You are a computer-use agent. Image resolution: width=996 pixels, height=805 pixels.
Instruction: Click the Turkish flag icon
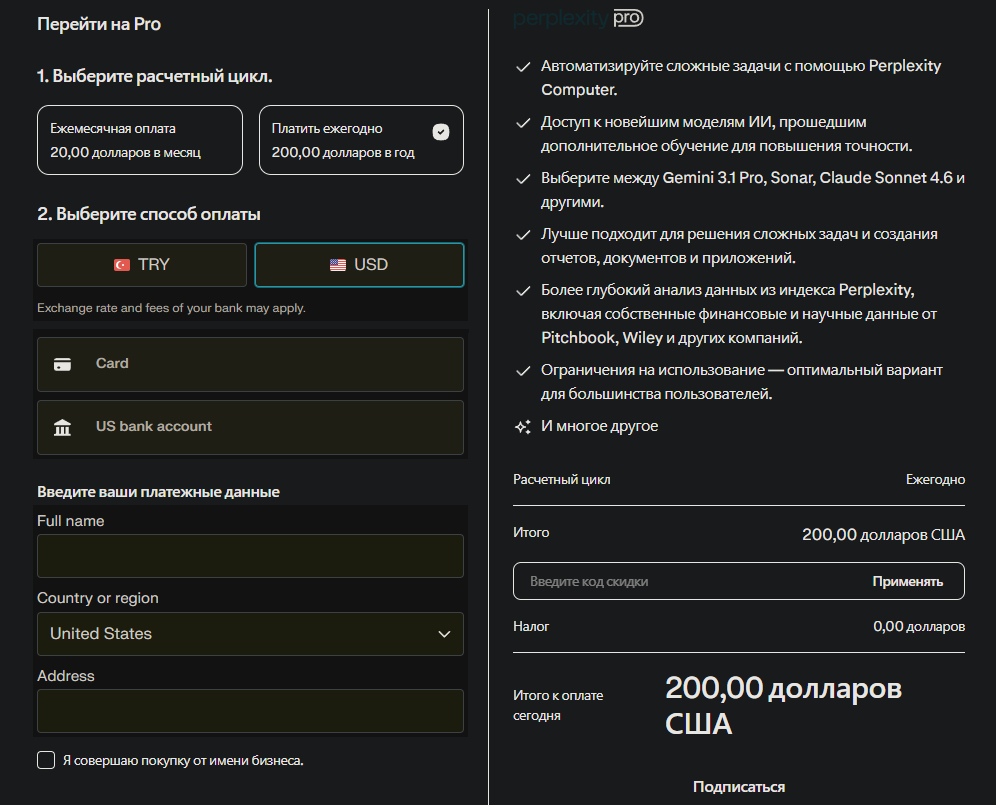(122, 265)
